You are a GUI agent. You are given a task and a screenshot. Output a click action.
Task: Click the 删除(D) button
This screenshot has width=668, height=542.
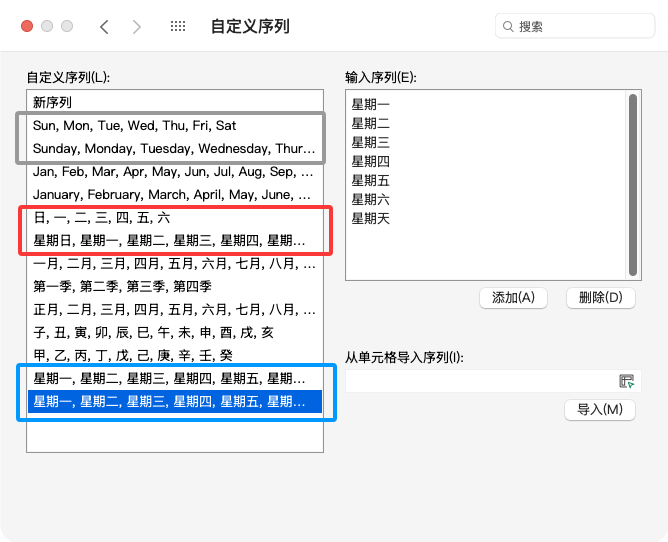coord(600,297)
